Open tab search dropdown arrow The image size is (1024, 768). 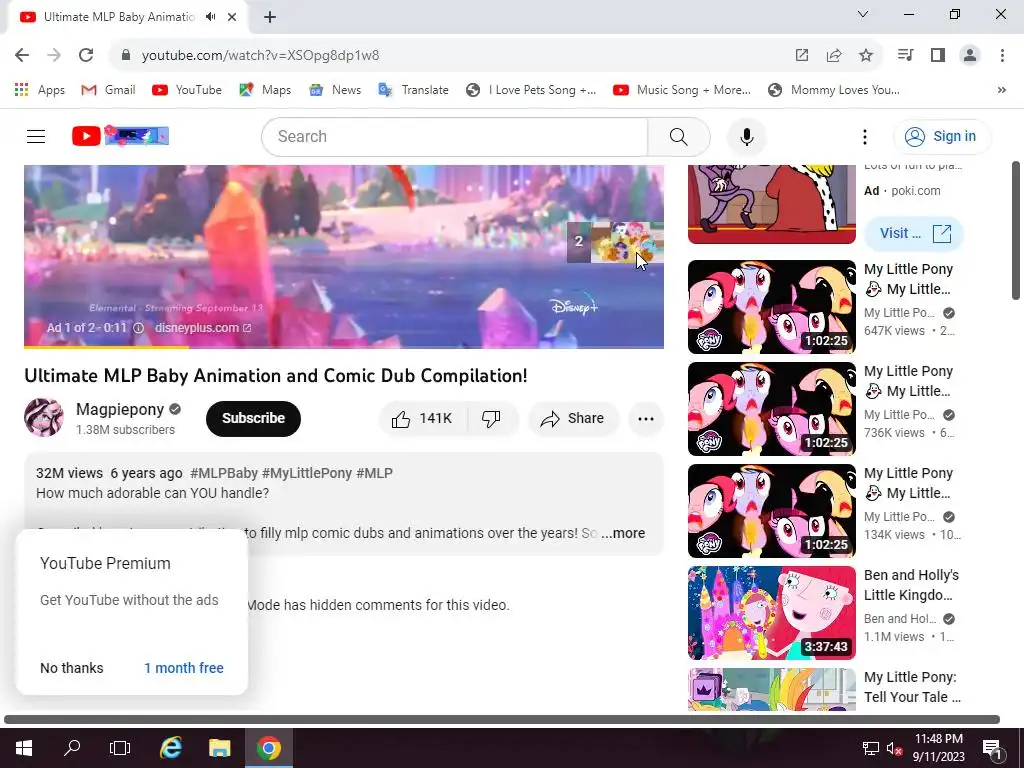(863, 14)
